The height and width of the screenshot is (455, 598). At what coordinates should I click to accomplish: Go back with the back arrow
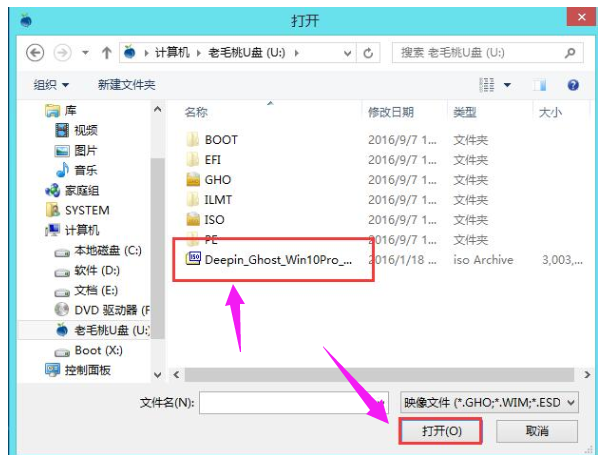pyautogui.click(x=35, y=53)
